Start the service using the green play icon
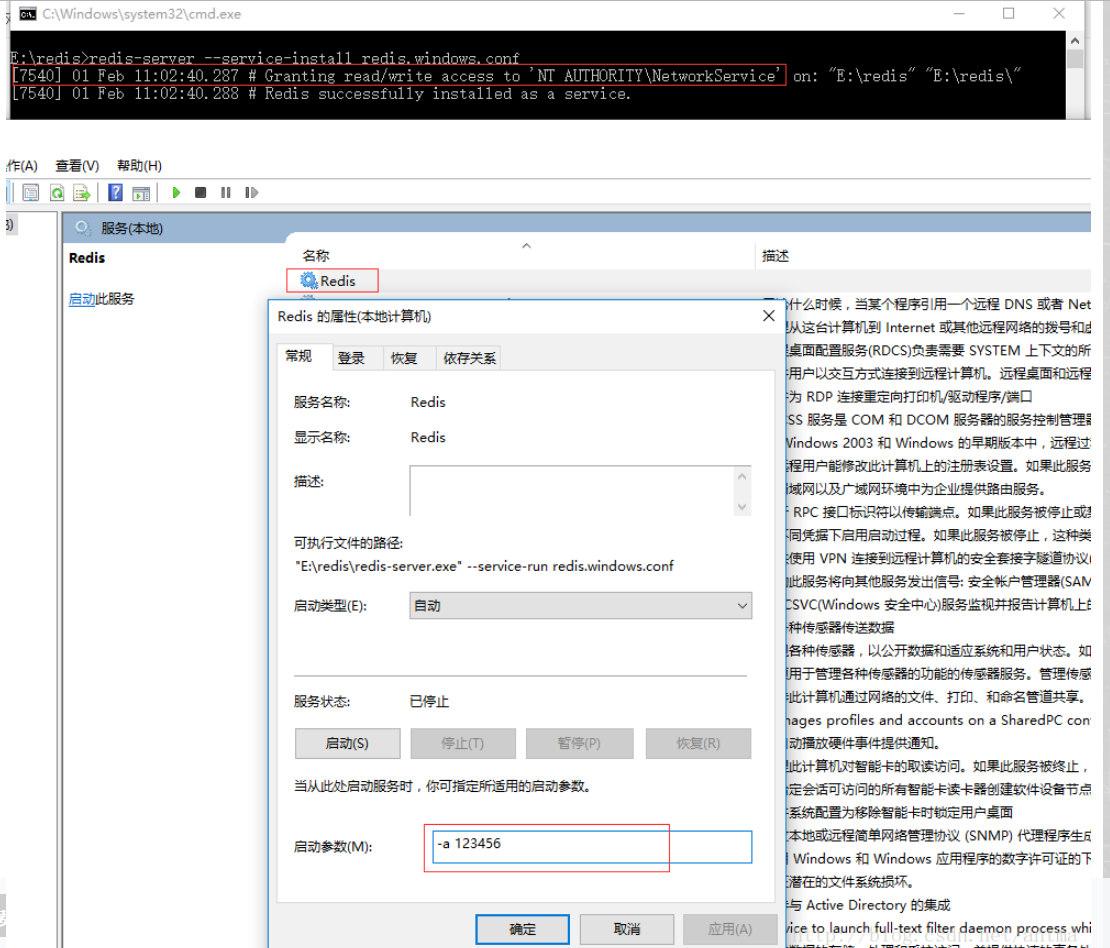The height and width of the screenshot is (948, 1110). point(177,192)
